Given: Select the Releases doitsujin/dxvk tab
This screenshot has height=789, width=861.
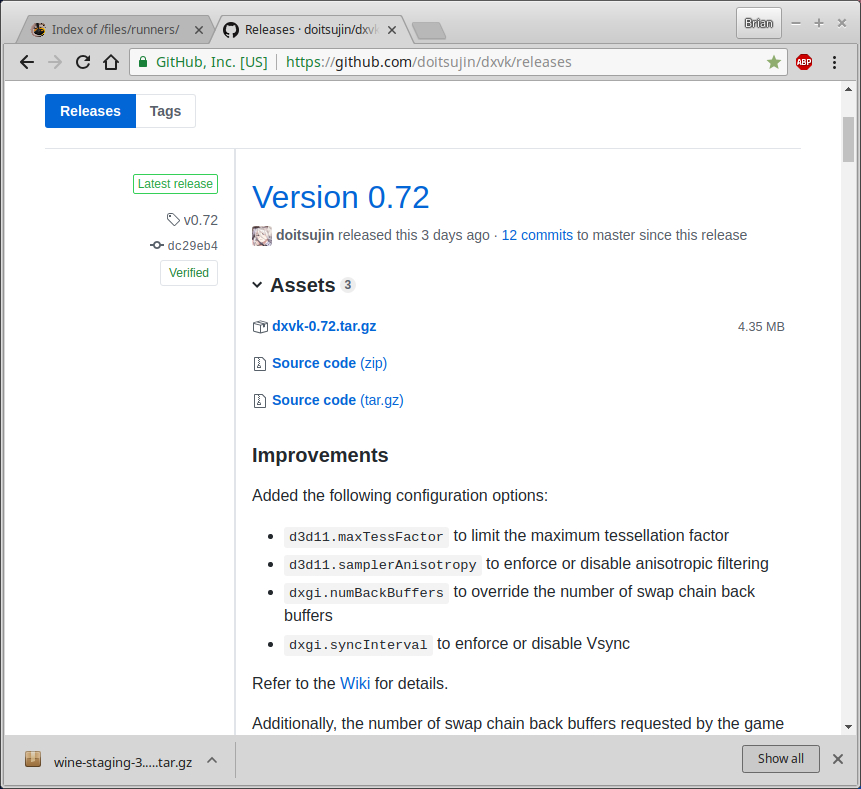Looking at the screenshot, I should [311, 30].
